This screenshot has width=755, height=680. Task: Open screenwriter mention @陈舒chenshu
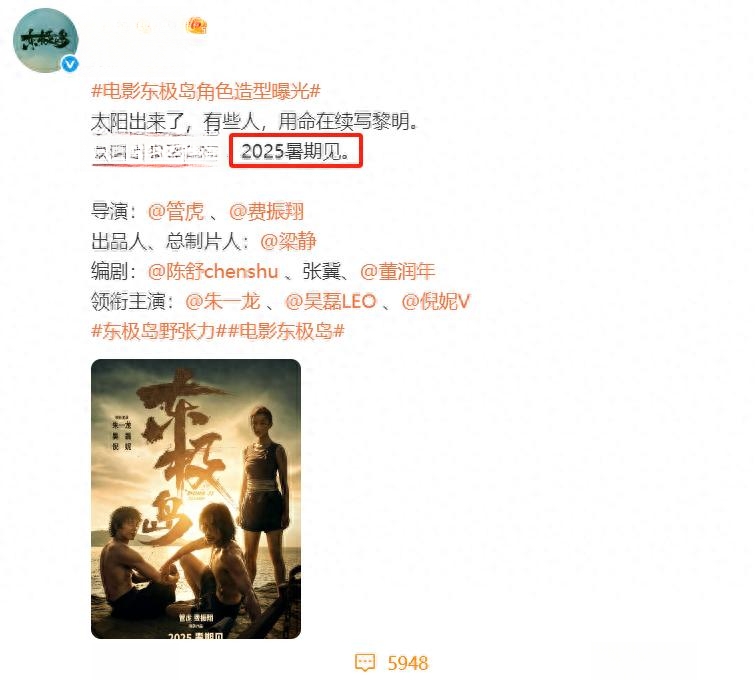[213, 272]
